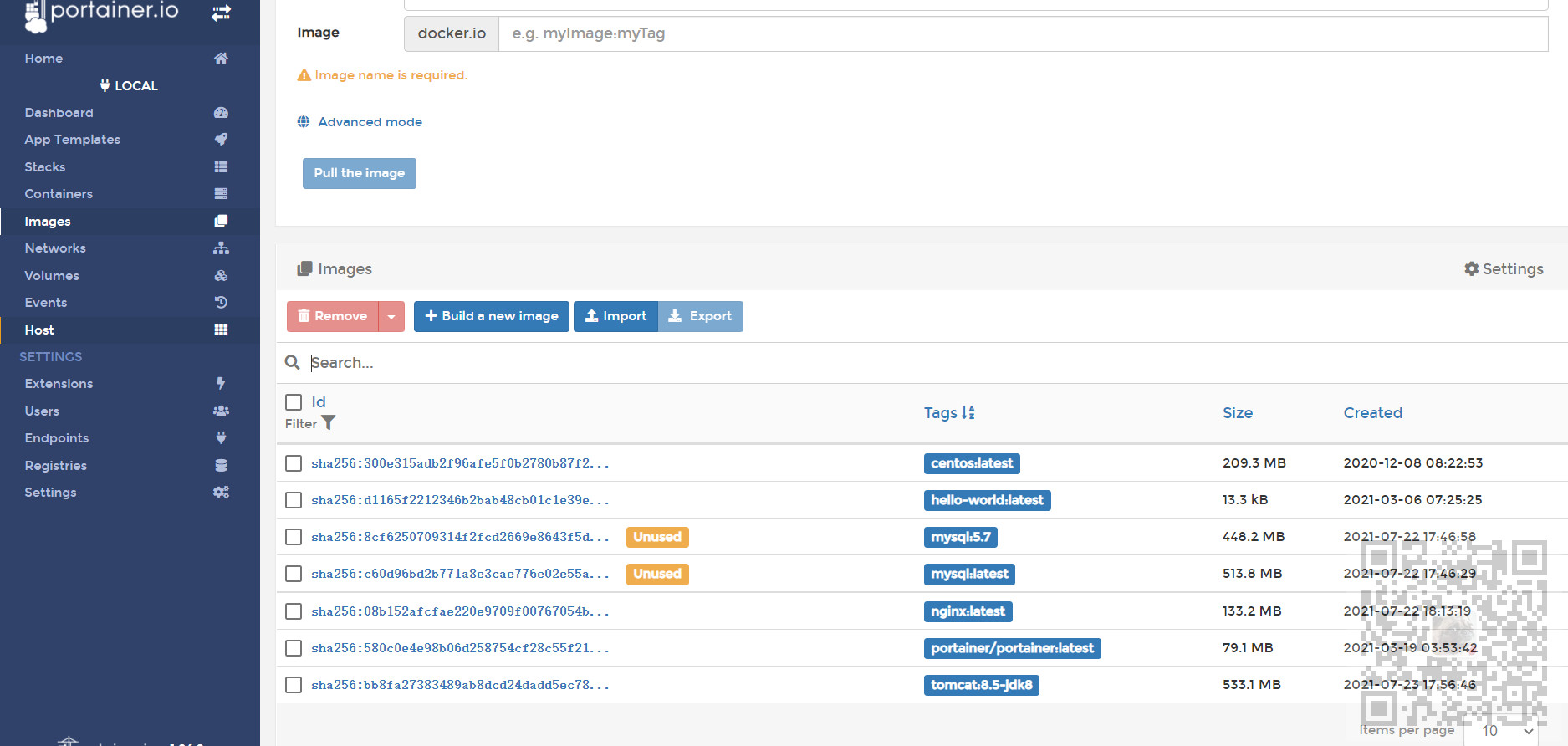Image resolution: width=1568 pixels, height=746 pixels.
Task: Toggle sidebar using the arrows icon
Action: coord(221,13)
